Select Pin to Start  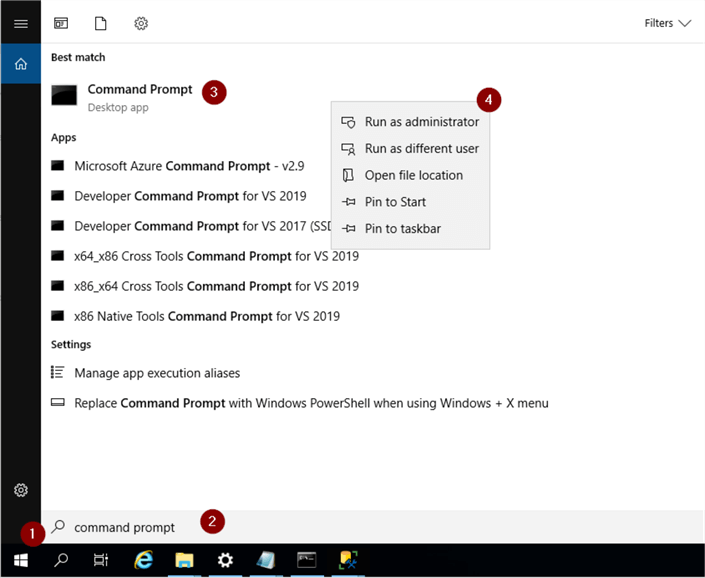click(x=410, y=202)
